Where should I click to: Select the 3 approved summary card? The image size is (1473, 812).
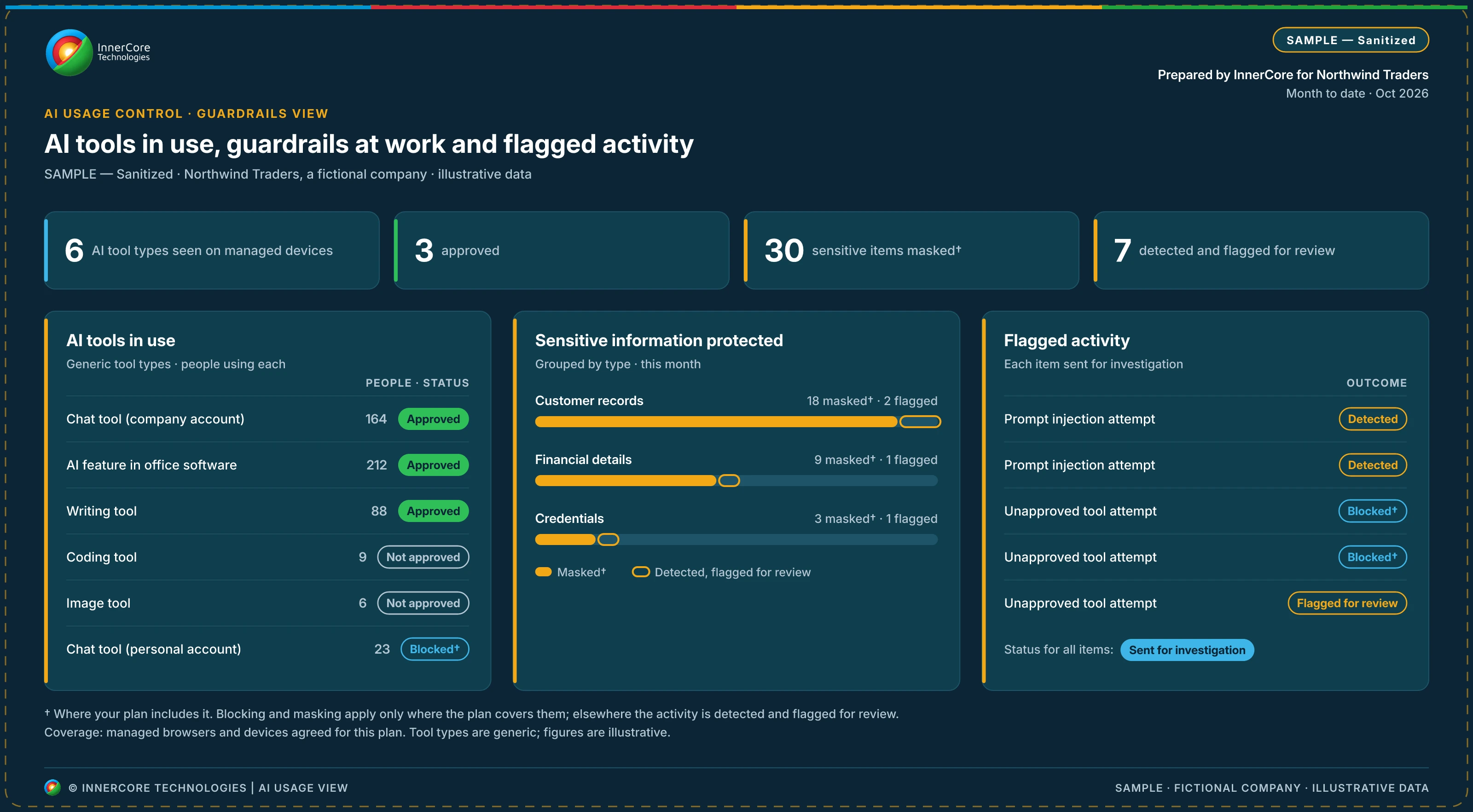(562, 250)
